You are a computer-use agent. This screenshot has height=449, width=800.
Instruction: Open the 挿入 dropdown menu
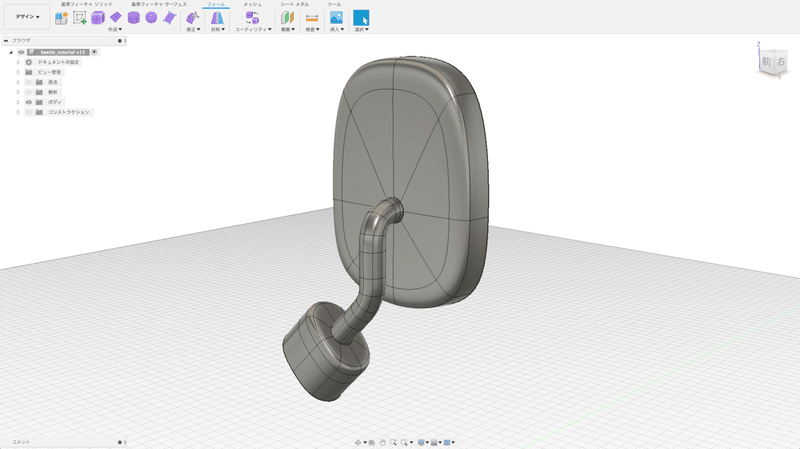337,30
